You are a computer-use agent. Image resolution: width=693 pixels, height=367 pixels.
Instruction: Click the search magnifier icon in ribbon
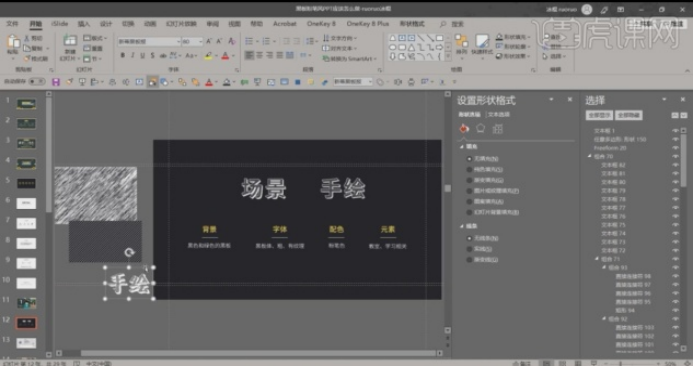click(x=442, y=24)
